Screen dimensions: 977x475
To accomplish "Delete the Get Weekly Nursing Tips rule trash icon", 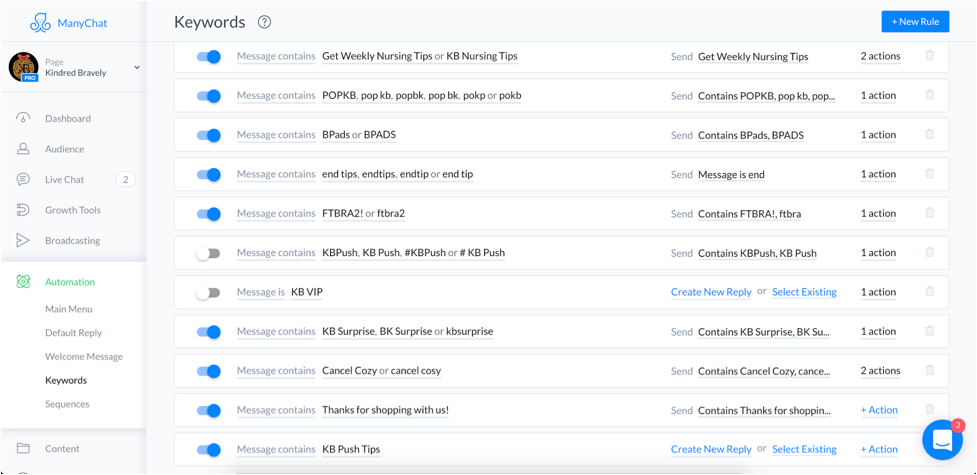I will coord(930,55).
